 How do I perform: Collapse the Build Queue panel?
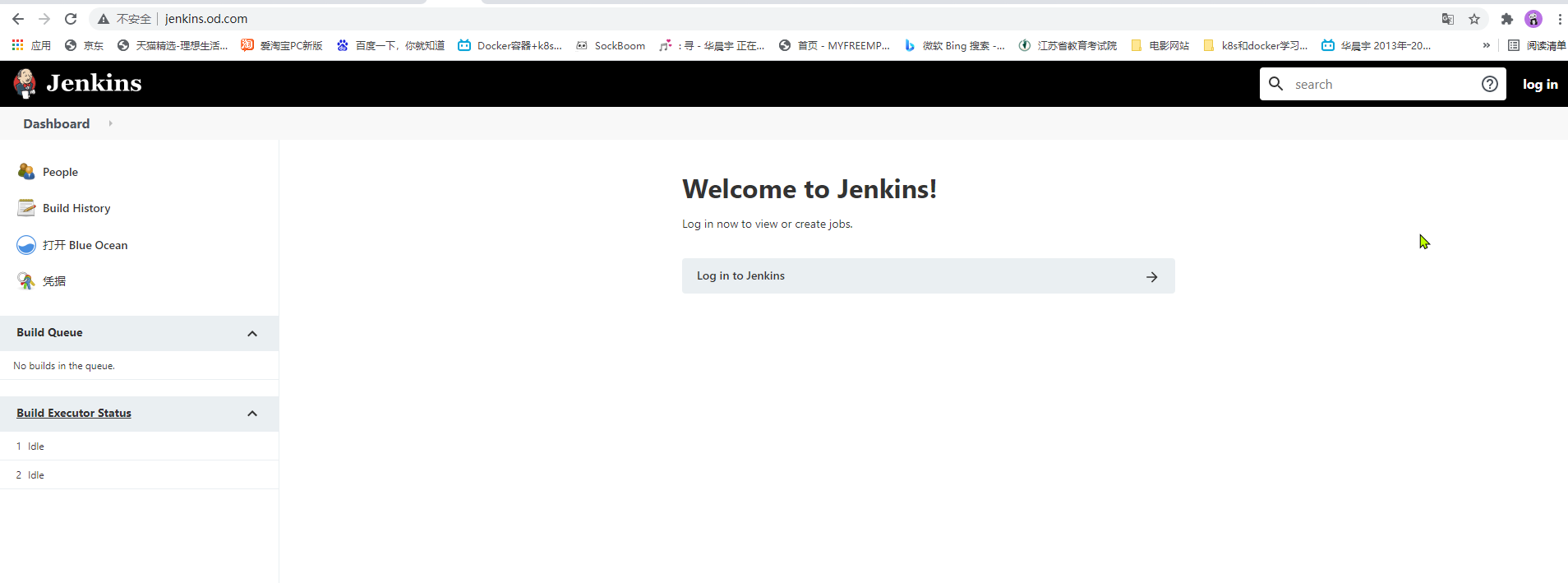(252, 333)
